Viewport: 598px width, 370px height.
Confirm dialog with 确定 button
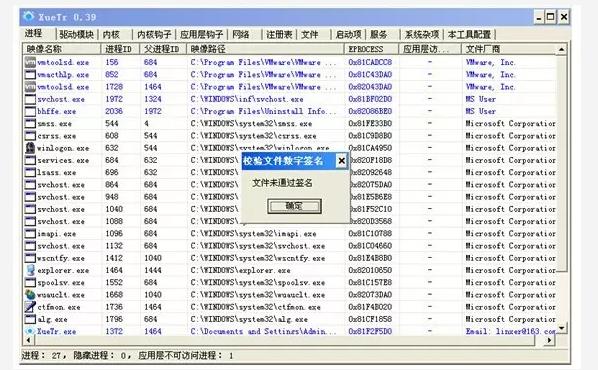point(294,206)
